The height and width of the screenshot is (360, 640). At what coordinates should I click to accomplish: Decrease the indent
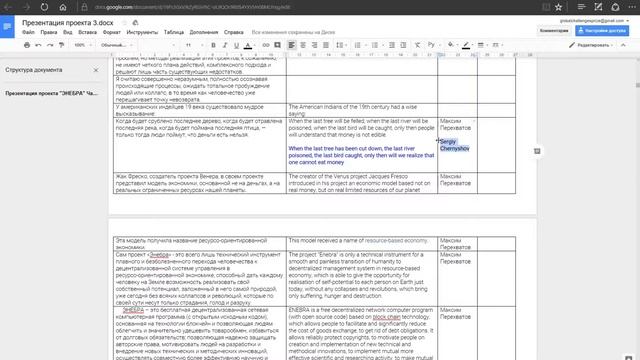point(392,45)
